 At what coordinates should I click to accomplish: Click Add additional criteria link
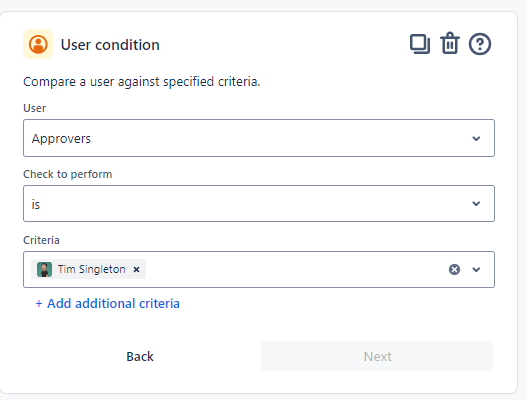coord(108,304)
